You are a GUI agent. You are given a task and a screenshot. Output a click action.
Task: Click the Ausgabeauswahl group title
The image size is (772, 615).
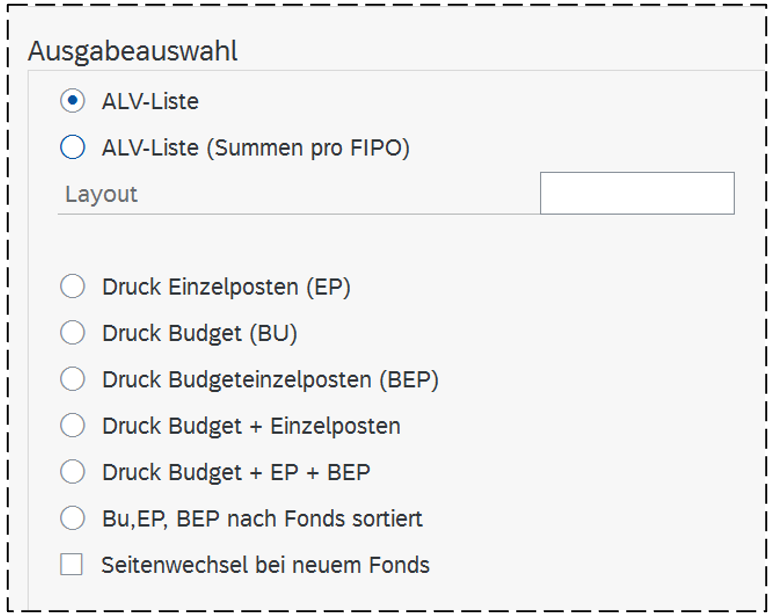point(133,52)
